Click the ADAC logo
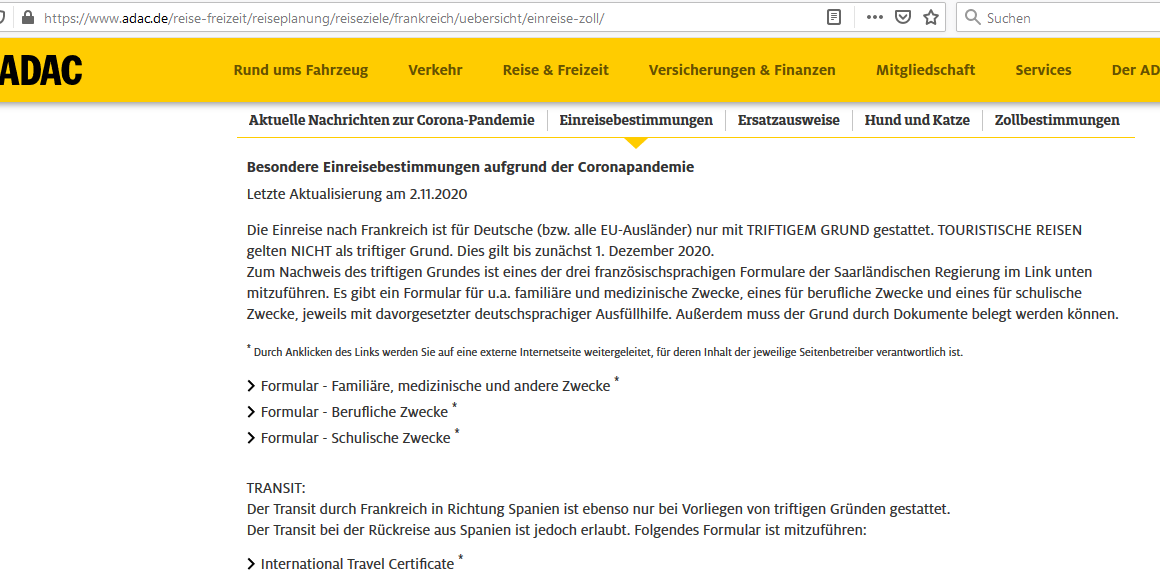 [41, 70]
